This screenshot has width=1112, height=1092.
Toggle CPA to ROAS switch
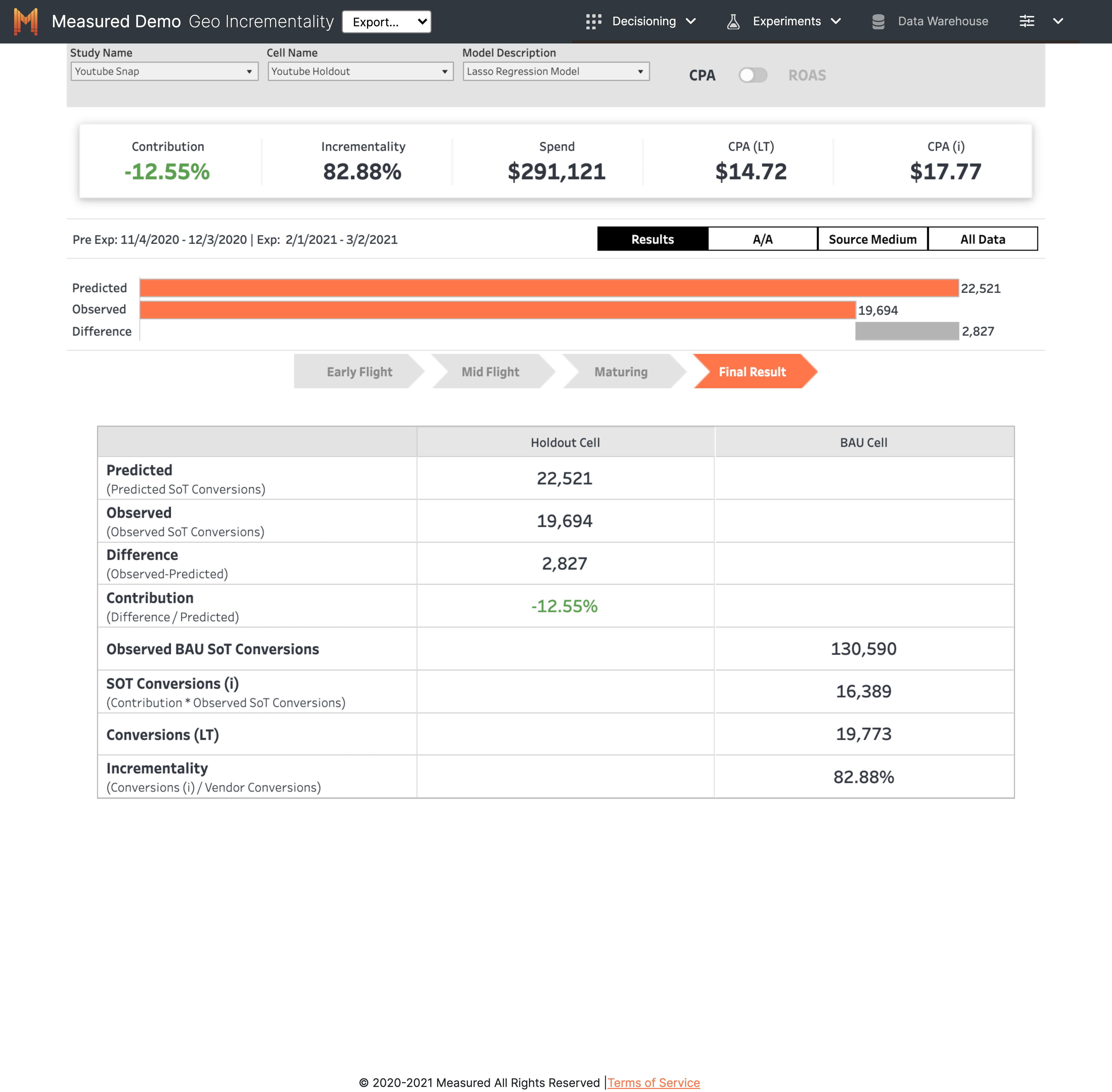coord(752,75)
